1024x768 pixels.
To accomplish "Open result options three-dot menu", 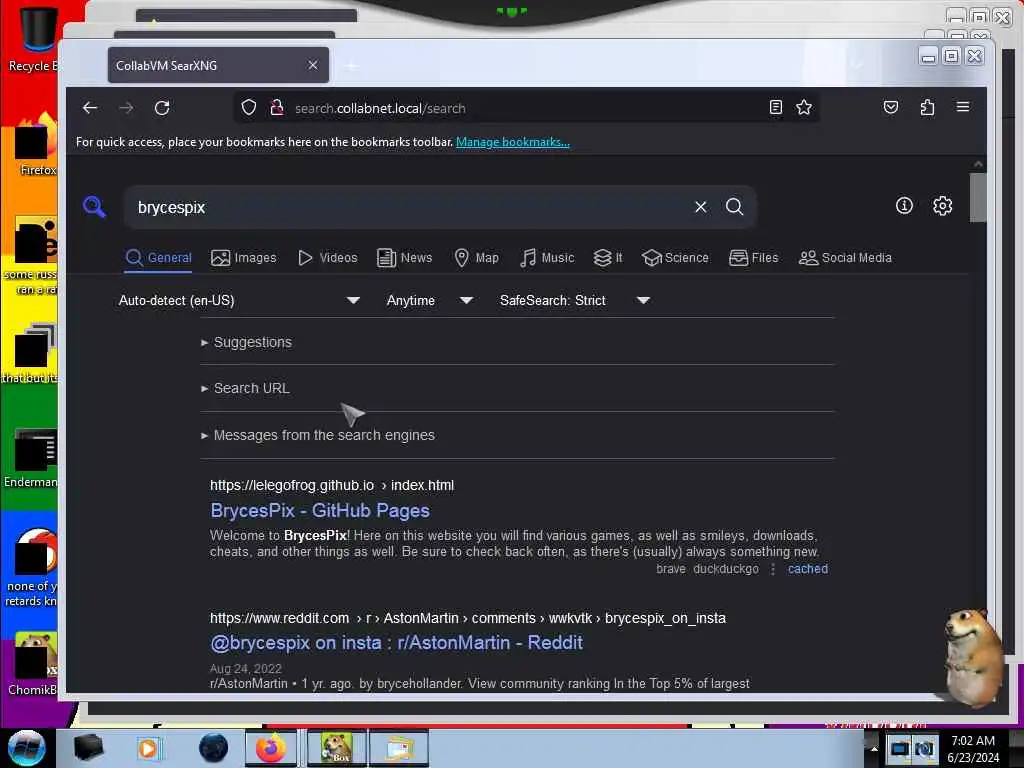I will 773,569.
